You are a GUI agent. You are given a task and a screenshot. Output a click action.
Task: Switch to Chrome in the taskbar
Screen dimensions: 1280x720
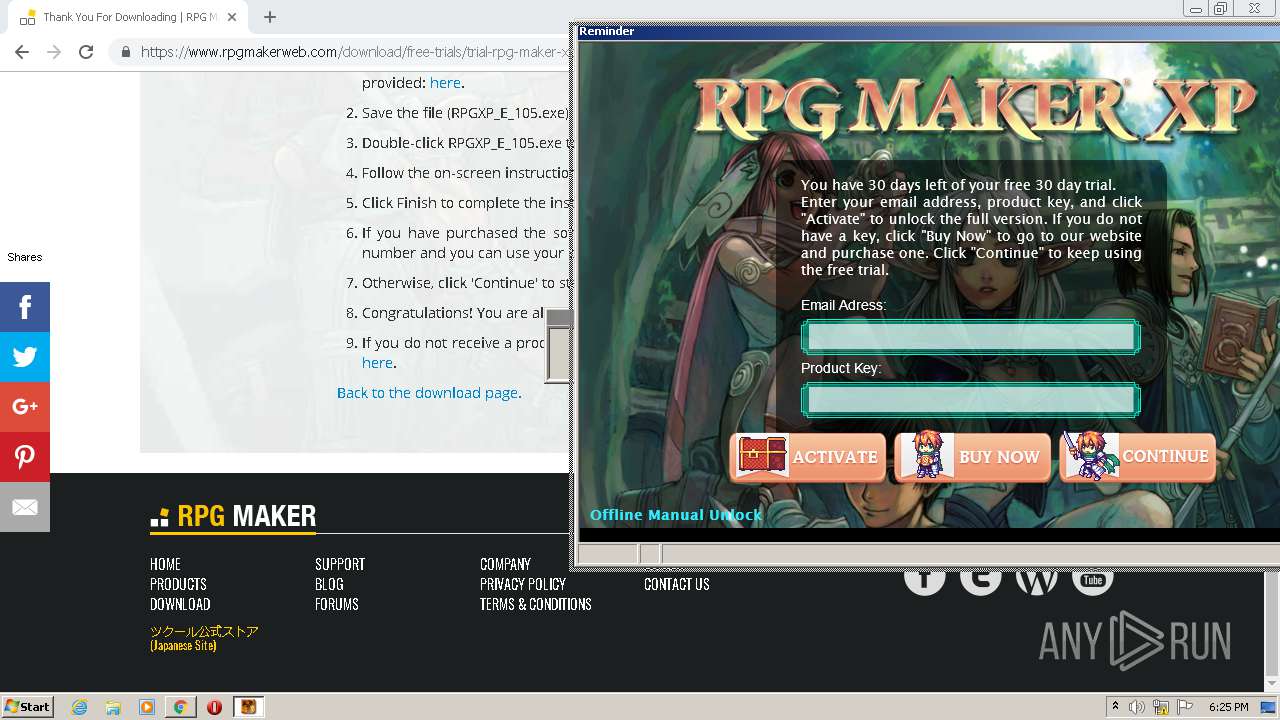(180, 707)
